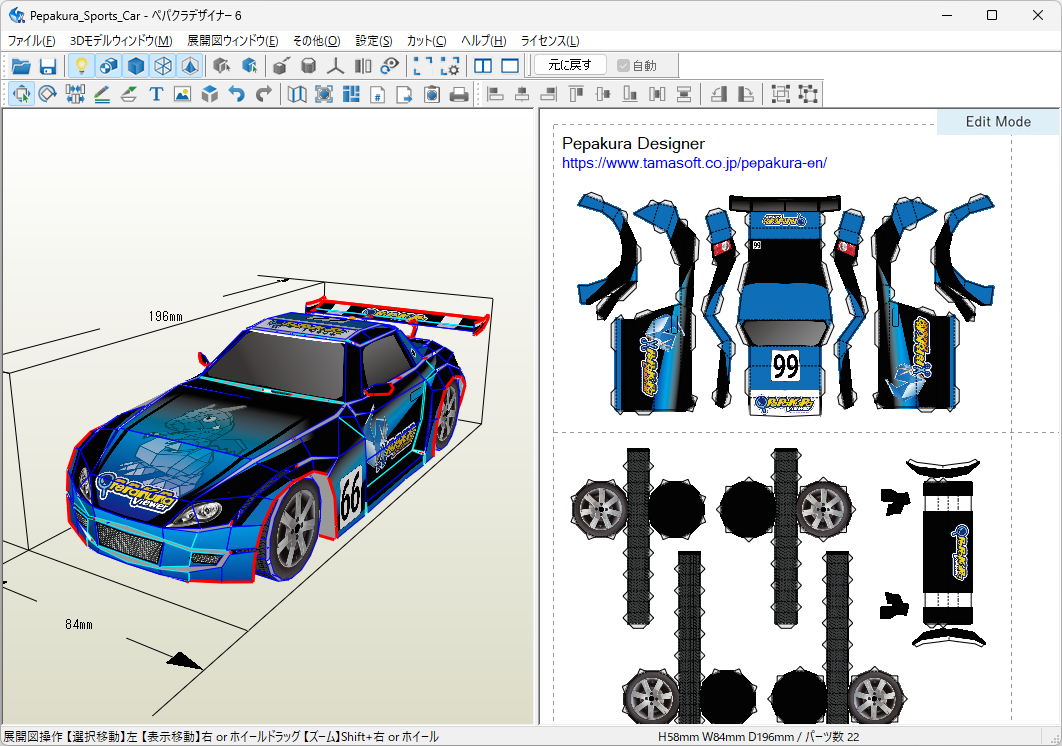Switch to the split two-pane window layout
Viewport: 1062px width, 746px height.
(x=483, y=66)
